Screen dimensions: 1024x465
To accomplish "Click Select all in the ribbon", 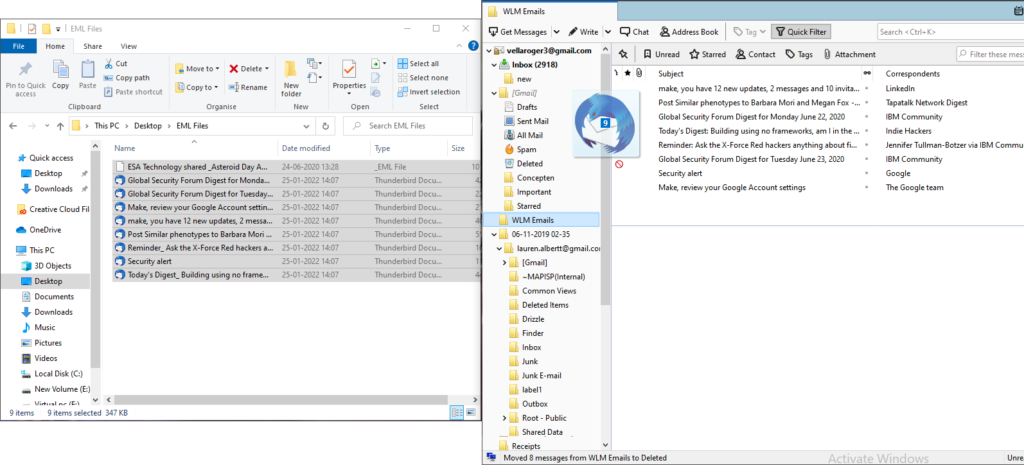I will click(x=423, y=63).
